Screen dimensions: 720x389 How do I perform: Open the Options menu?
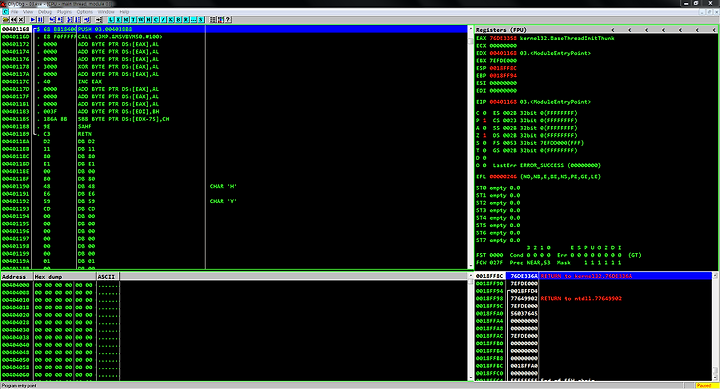click(x=84, y=12)
